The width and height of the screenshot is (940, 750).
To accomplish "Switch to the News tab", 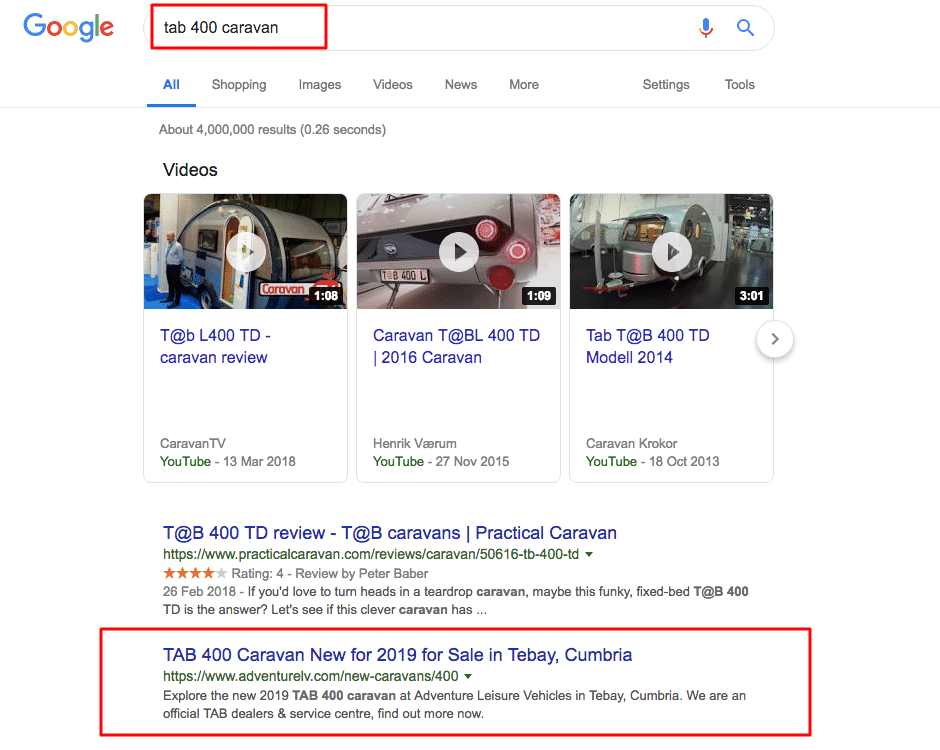I will [x=460, y=85].
